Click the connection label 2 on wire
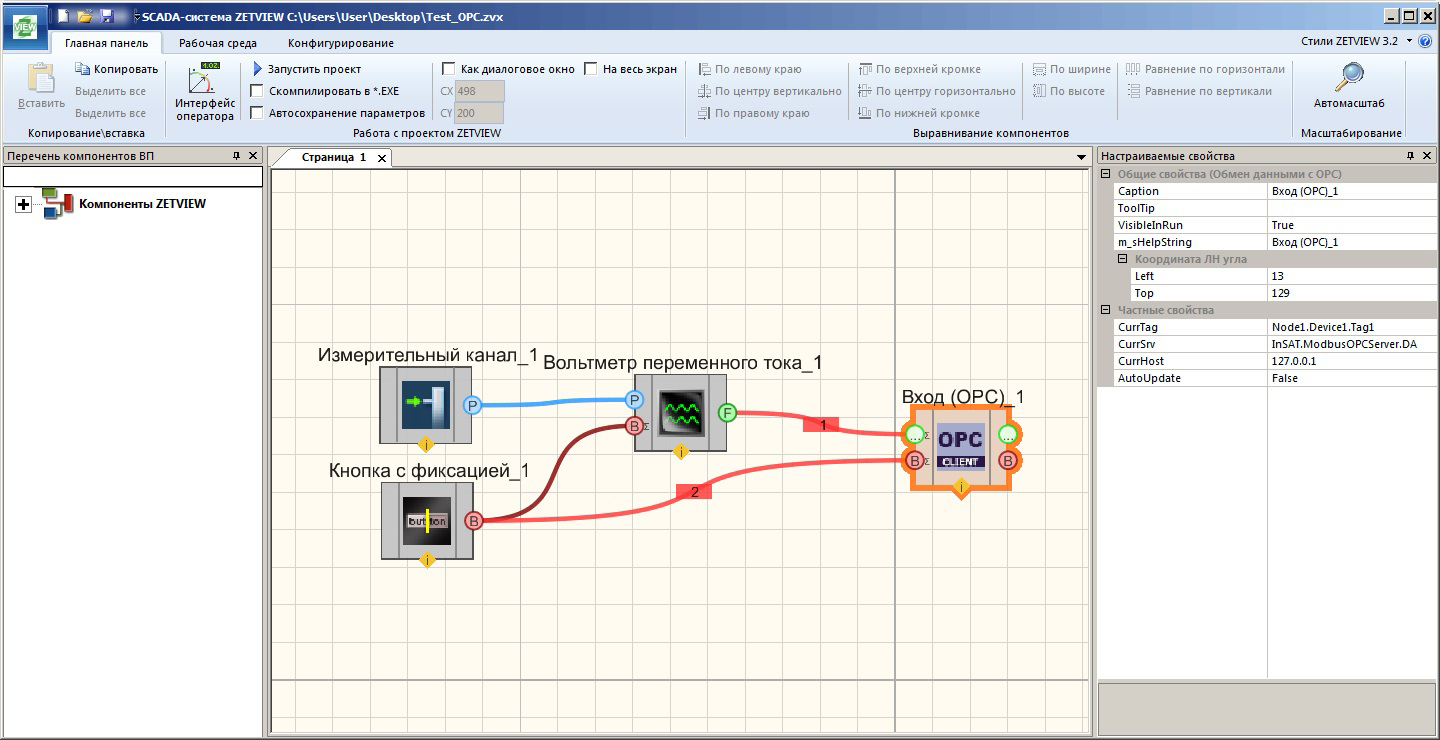The height and width of the screenshot is (740, 1440). coord(694,492)
